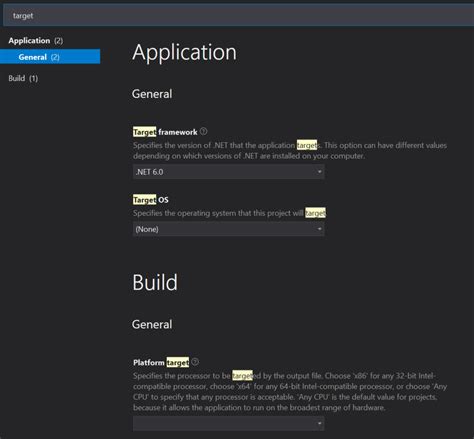Click the large 'Application' page heading
The image size is (474, 439).
(184, 52)
